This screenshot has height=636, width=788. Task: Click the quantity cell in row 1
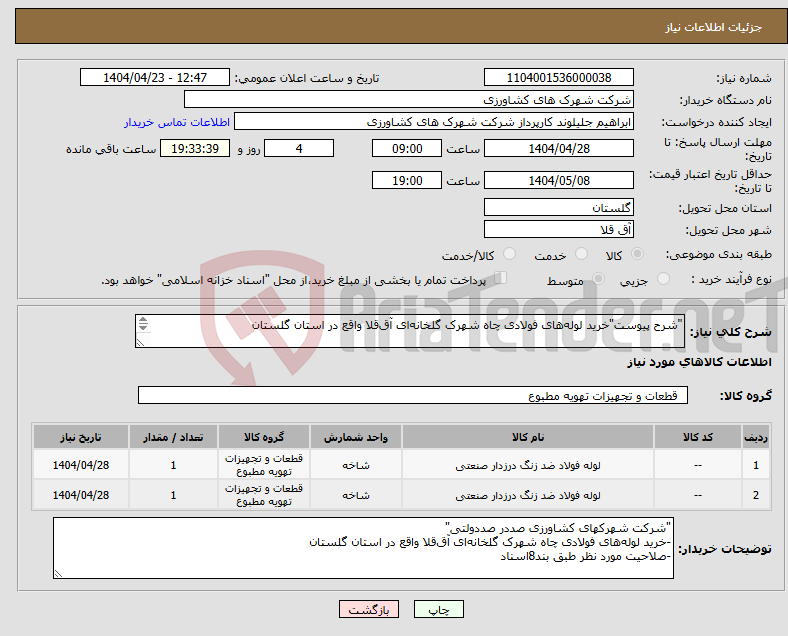pyautogui.click(x=173, y=465)
